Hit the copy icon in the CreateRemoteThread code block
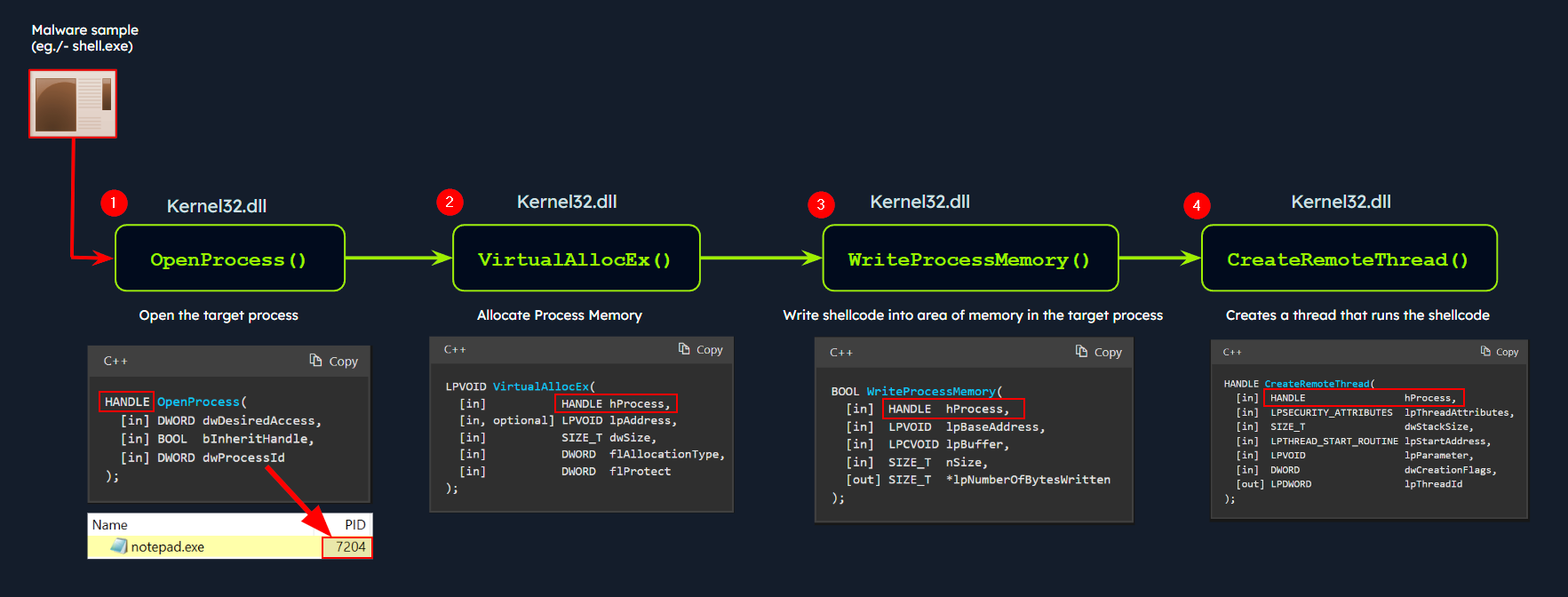This screenshot has height=597, width=1568. tap(1485, 352)
